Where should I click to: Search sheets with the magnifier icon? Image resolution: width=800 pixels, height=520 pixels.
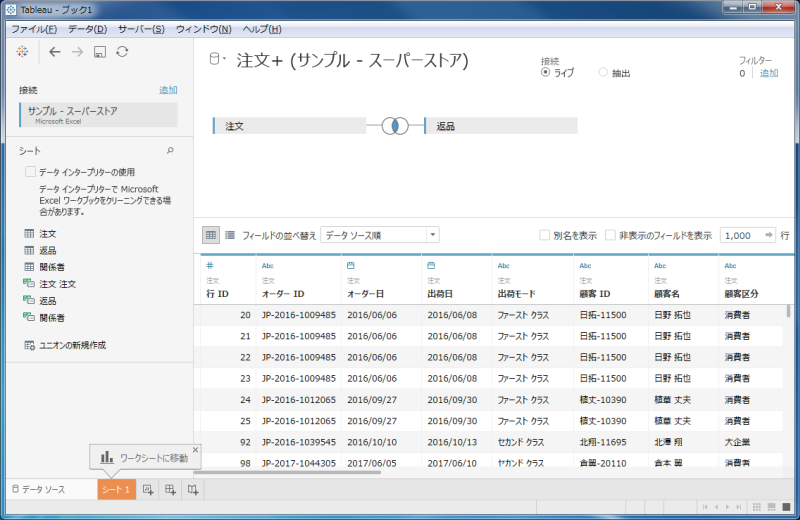(170, 151)
